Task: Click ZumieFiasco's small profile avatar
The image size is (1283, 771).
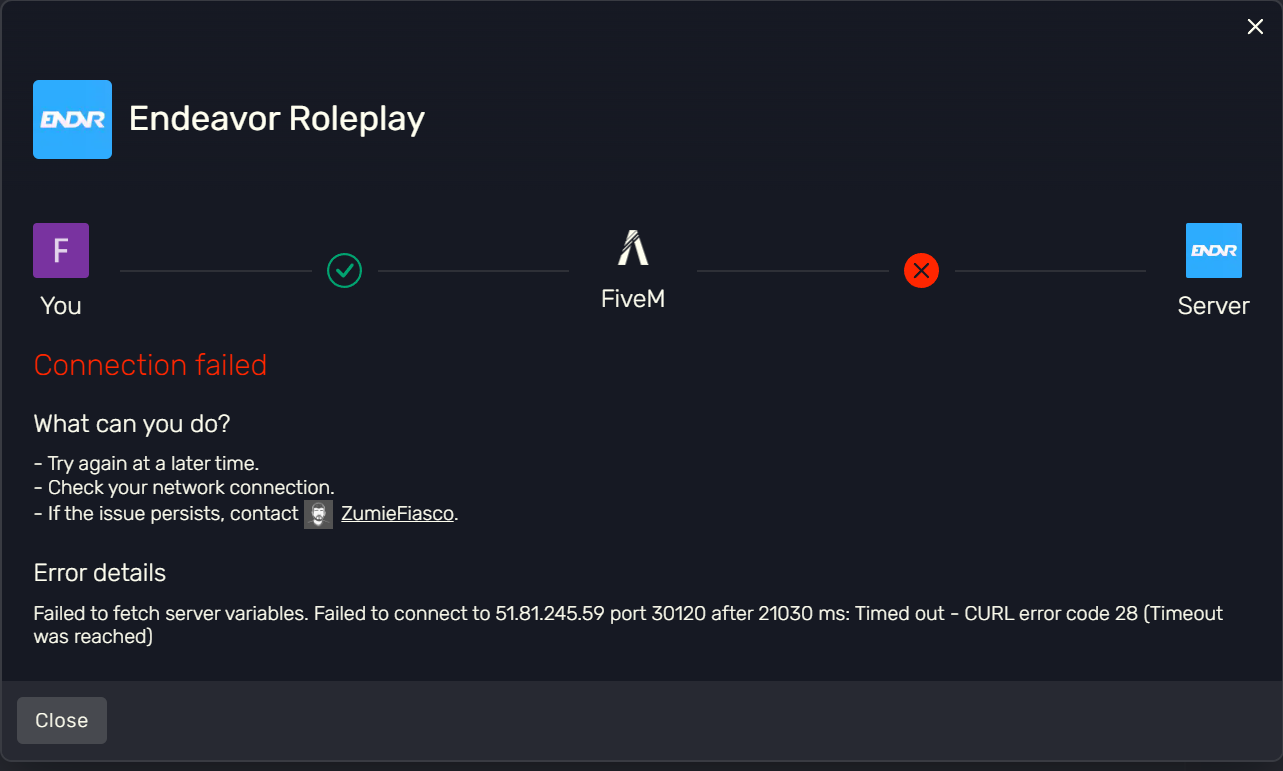Action: coord(318,514)
